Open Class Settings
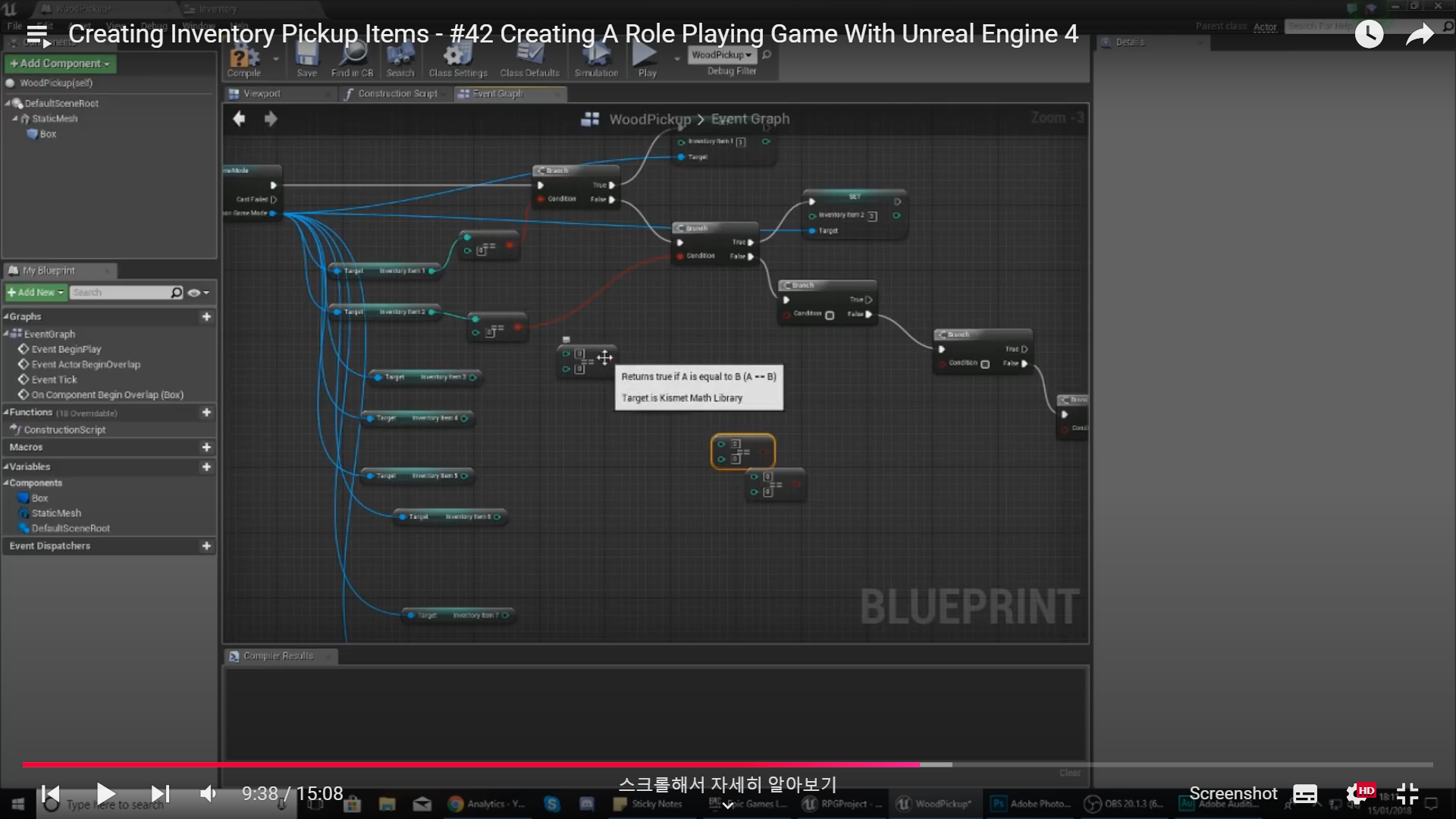The image size is (1456, 819). click(457, 59)
